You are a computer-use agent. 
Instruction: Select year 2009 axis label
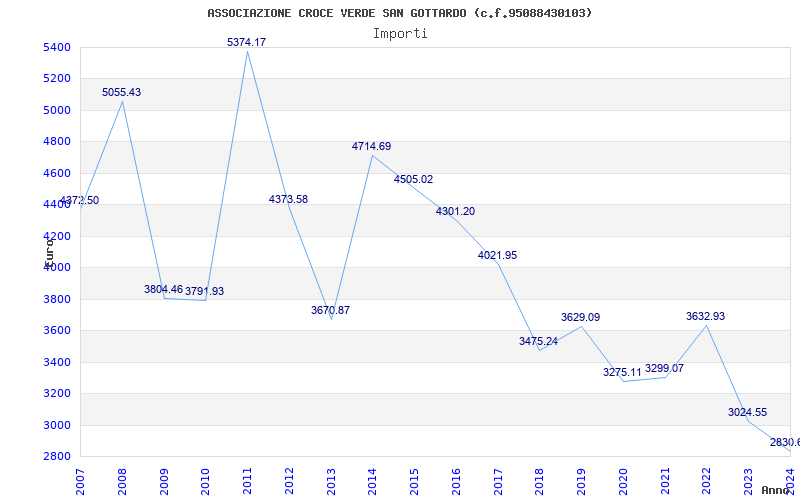coord(164,482)
